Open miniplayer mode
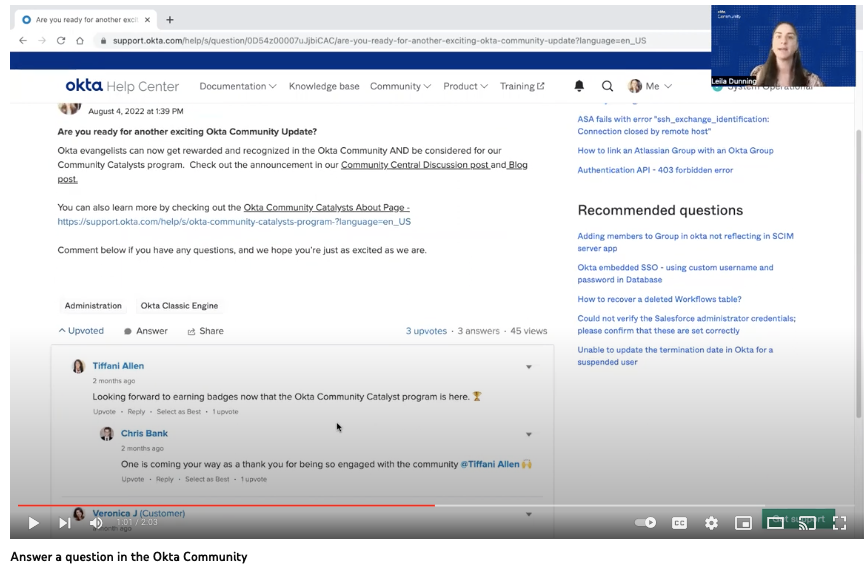The width and height of the screenshot is (864, 568). 743,523
